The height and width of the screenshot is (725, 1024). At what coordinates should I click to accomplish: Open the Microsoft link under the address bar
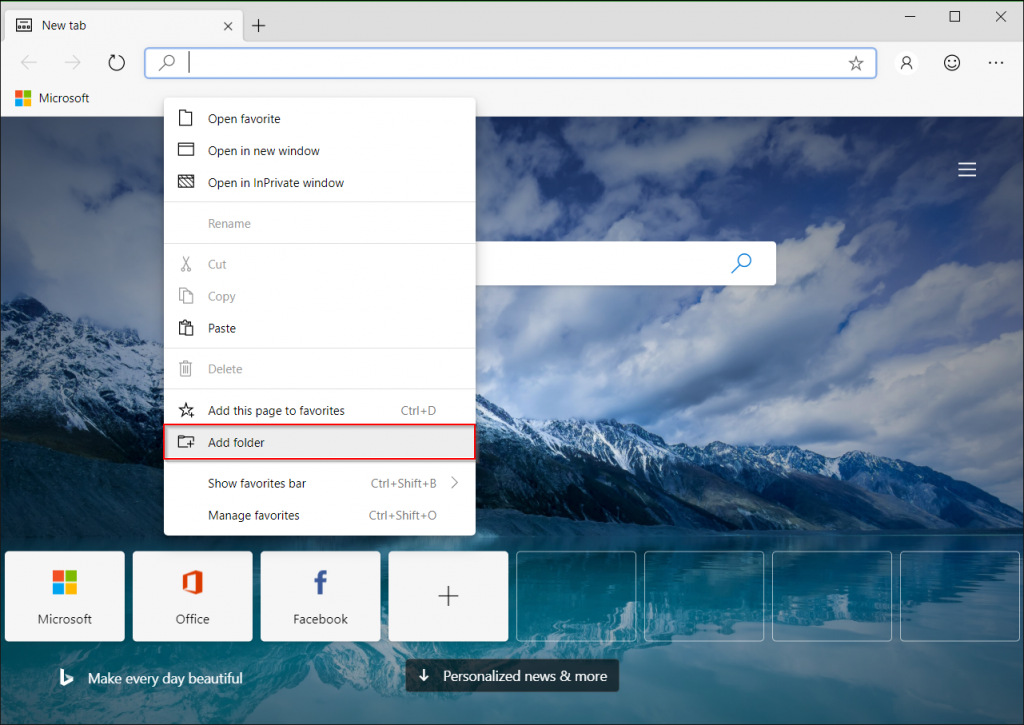click(51, 97)
